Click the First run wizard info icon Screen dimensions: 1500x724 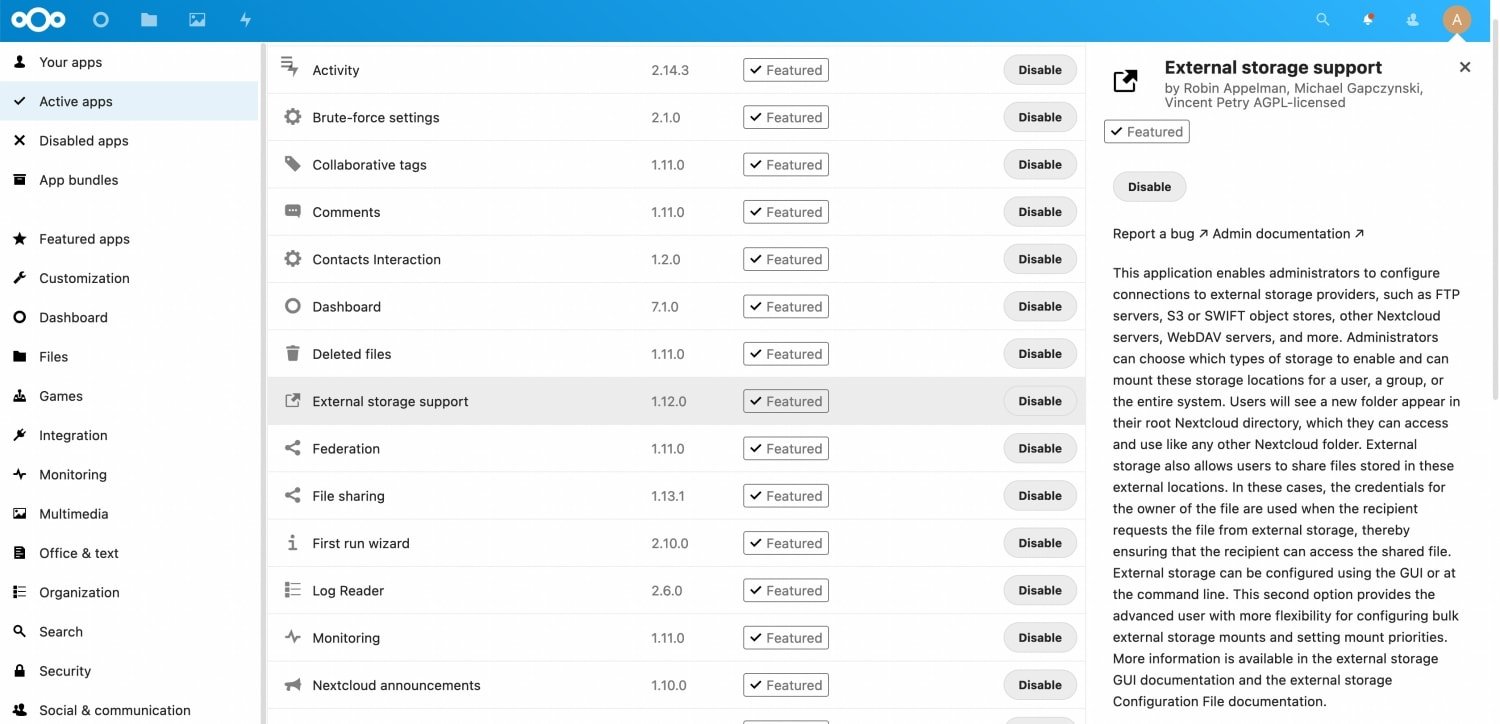(292, 543)
